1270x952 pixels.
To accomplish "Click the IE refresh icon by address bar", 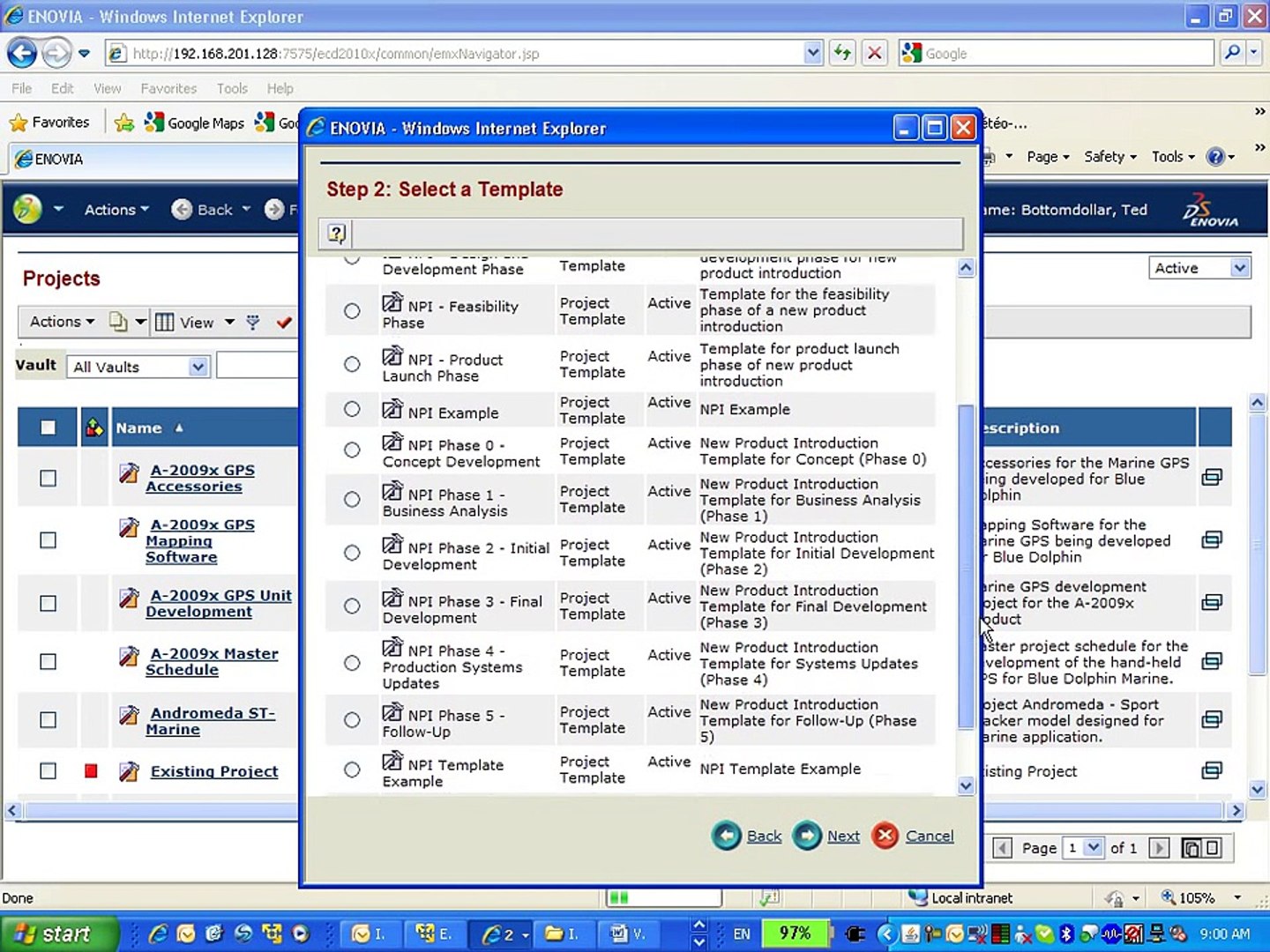I will point(842,53).
